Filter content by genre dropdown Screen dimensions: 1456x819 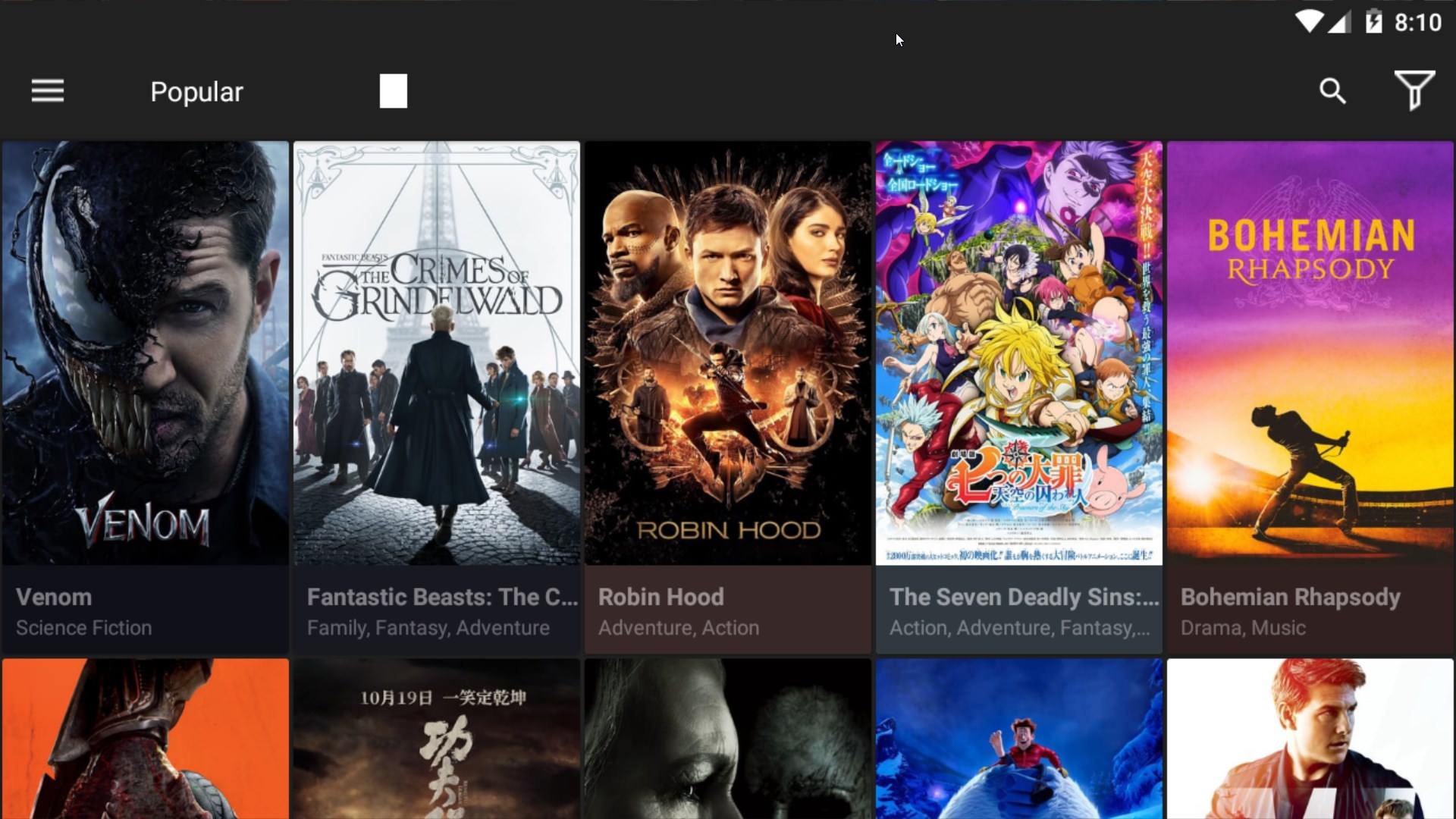pos(1416,91)
